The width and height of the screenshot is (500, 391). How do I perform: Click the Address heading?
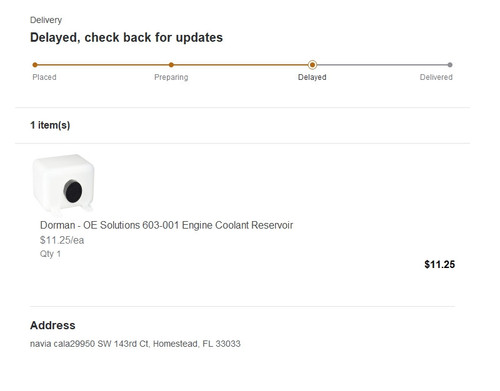pos(53,325)
